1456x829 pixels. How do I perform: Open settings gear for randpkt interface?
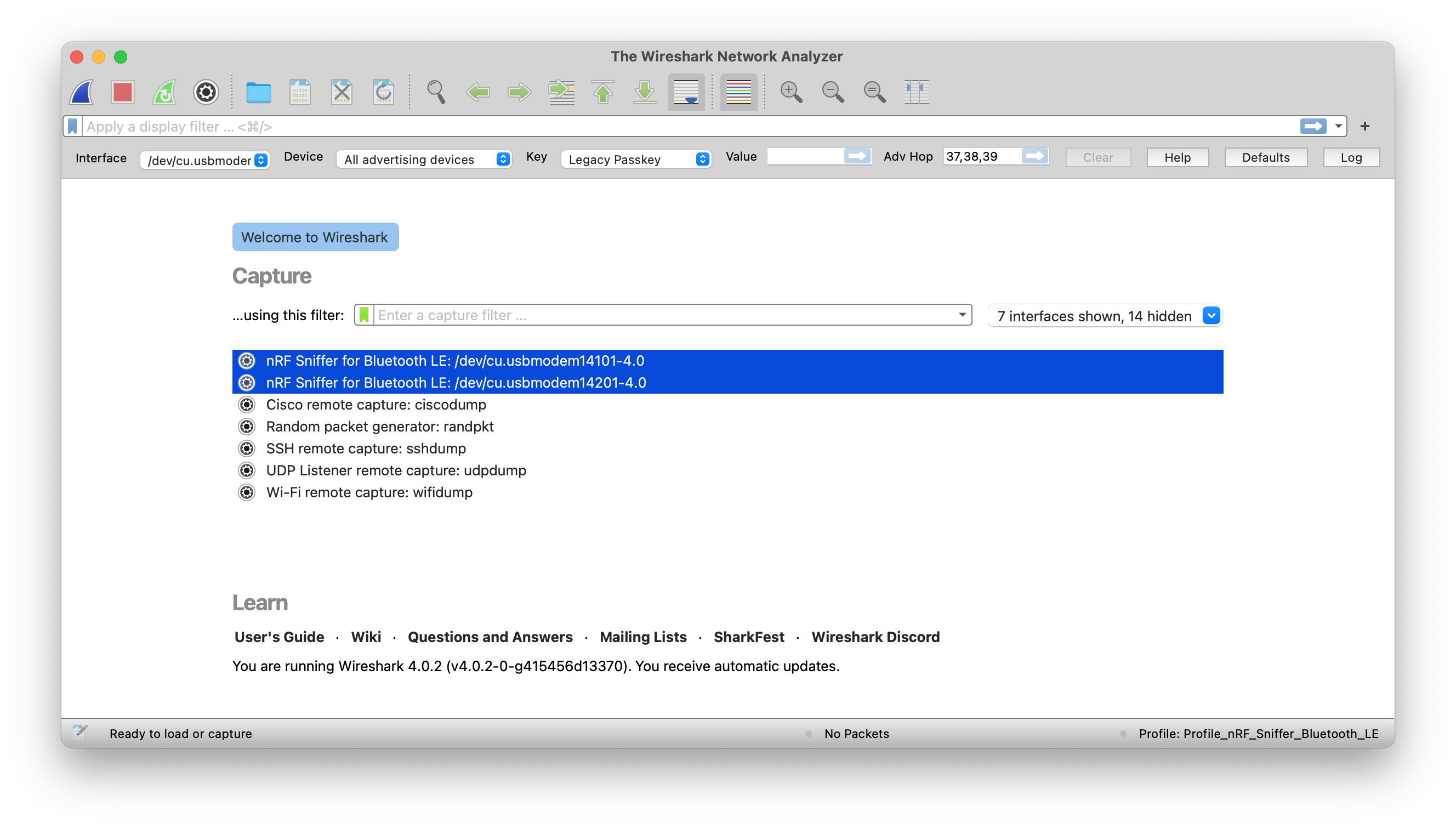point(247,427)
